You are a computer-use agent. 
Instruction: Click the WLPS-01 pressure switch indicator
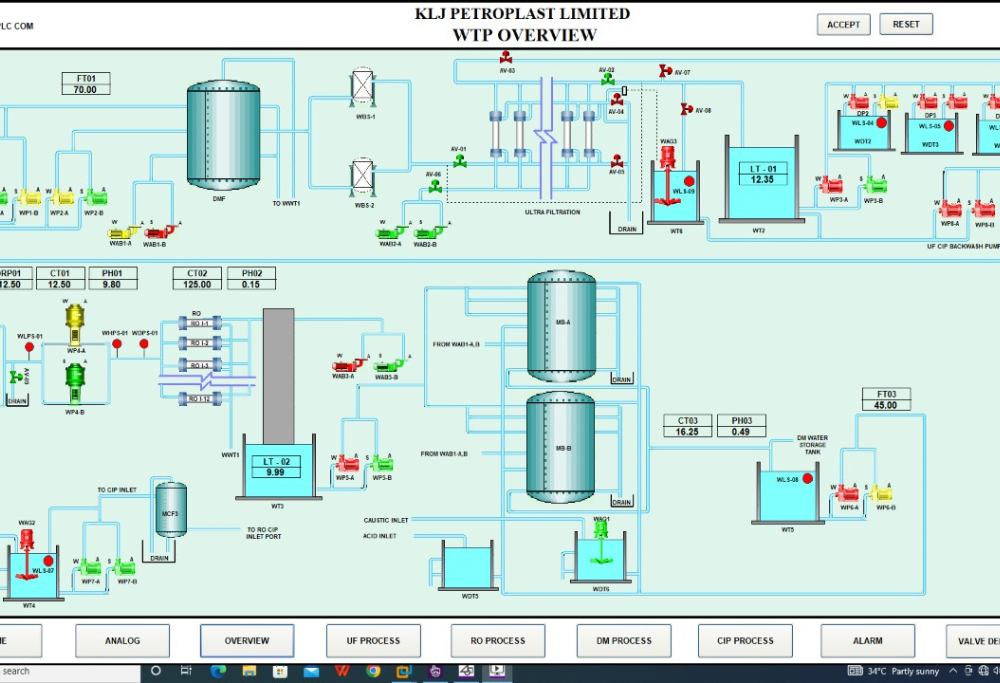[30, 348]
